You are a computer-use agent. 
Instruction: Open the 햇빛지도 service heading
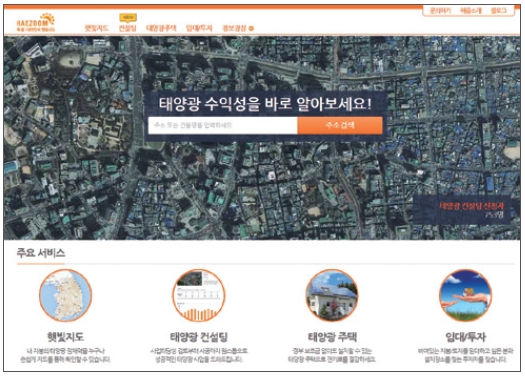[65, 337]
